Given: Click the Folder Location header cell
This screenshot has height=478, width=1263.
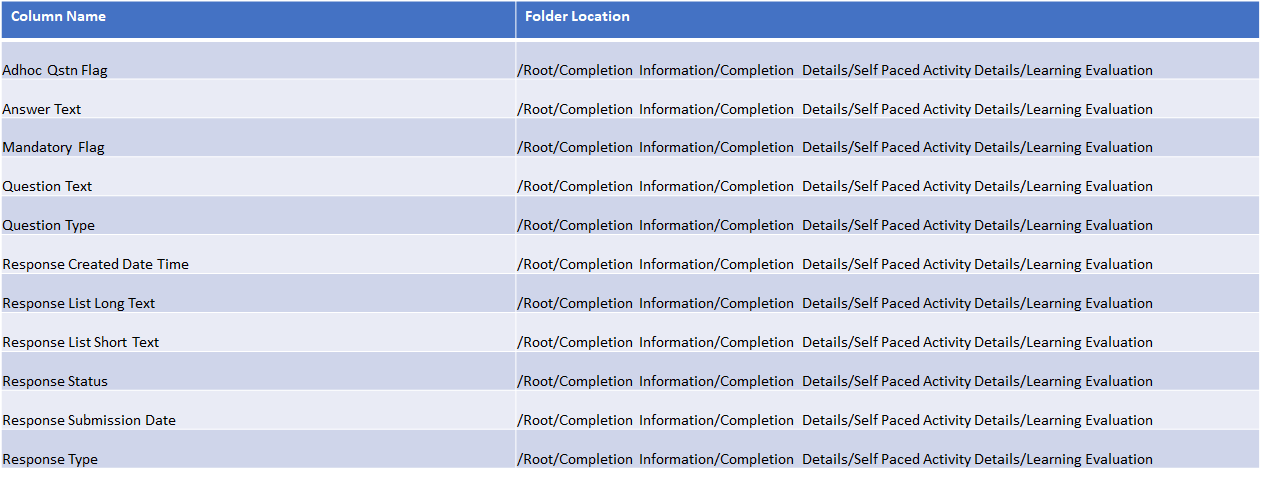Looking at the screenshot, I should (577, 17).
